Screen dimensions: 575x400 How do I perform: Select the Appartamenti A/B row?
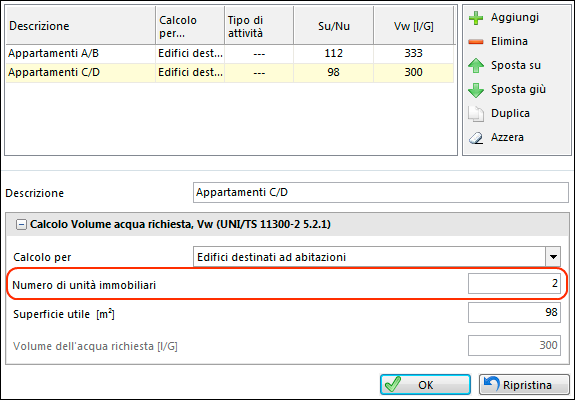coord(230,54)
